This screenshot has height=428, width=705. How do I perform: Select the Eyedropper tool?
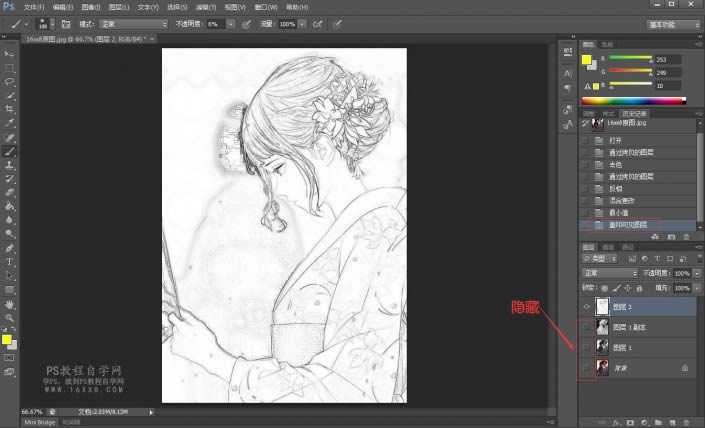pyautogui.click(x=9, y=123)
